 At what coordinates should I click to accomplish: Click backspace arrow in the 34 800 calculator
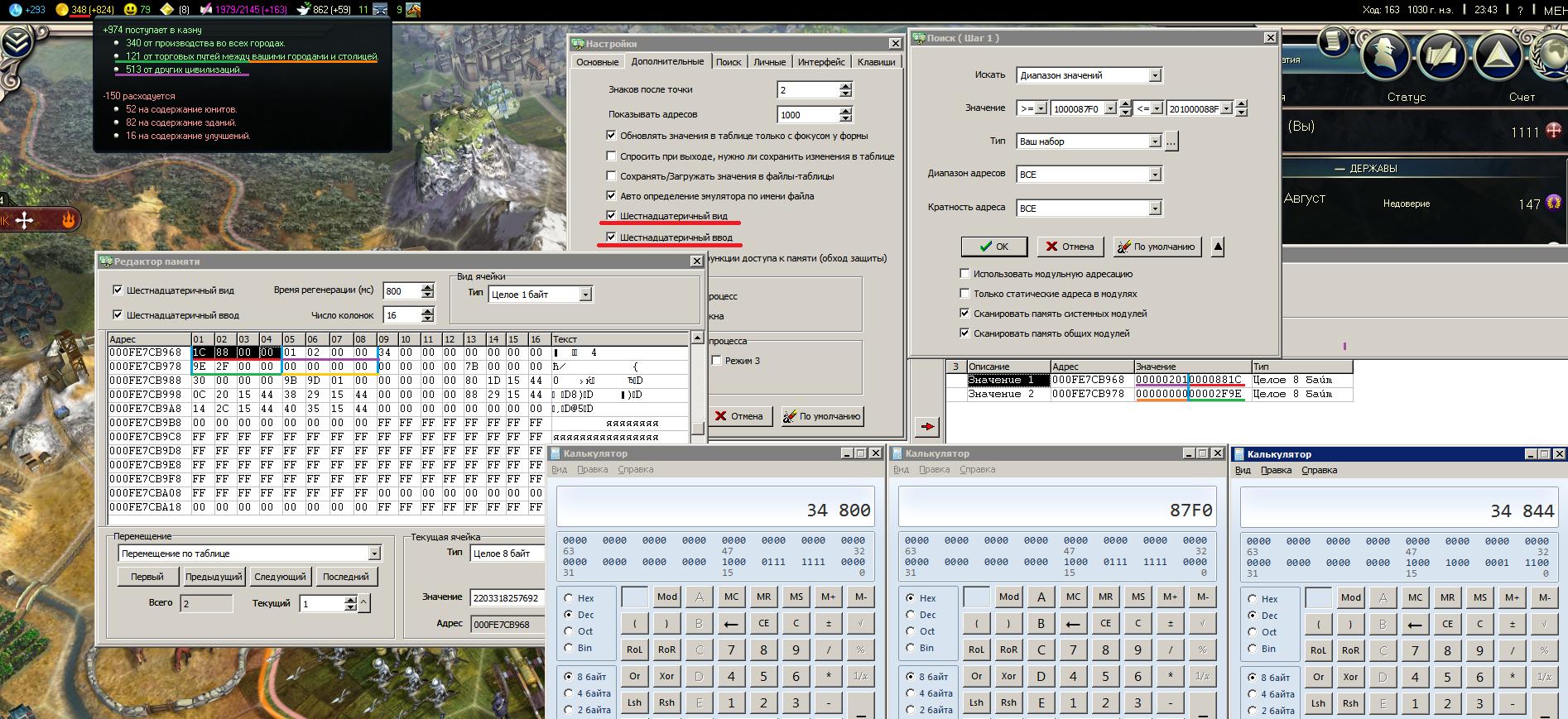731,623
